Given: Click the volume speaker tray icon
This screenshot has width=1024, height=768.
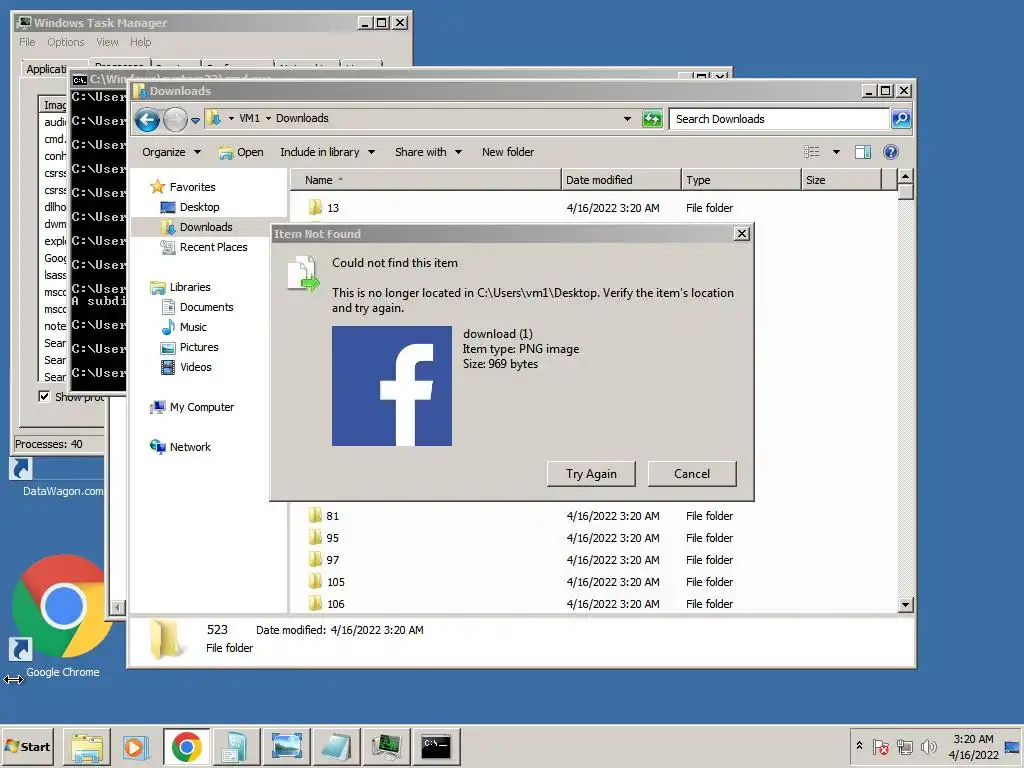Looking at the screenshot, I should pos(928,746).
